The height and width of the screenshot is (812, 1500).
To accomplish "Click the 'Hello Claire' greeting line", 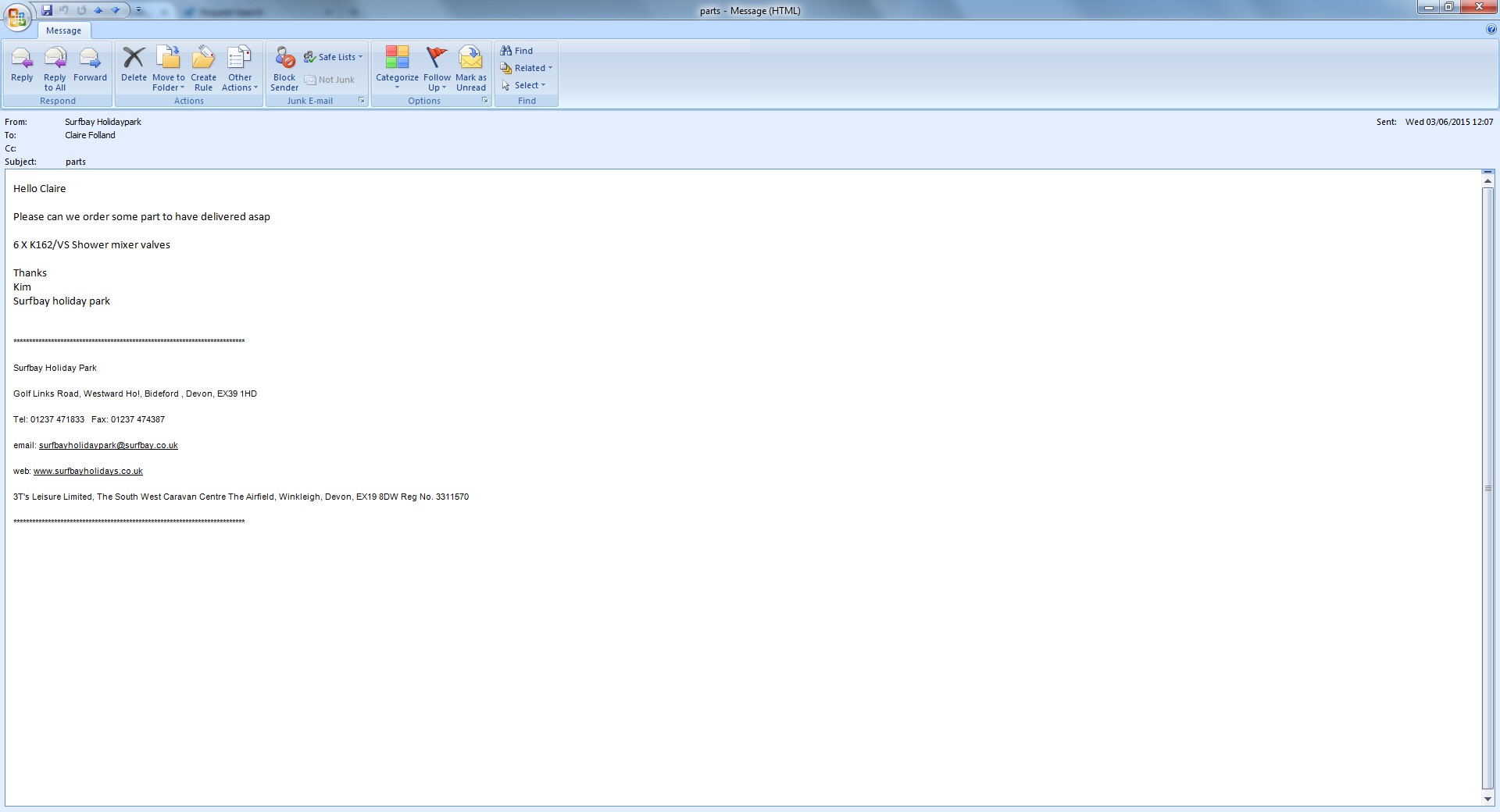I will tap(40, 188).
